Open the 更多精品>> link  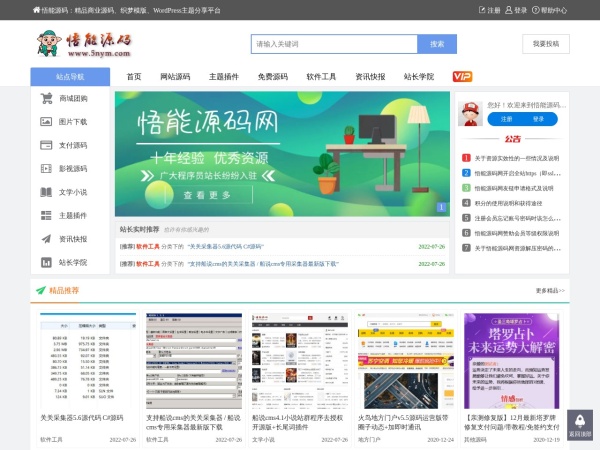[550, 291]
